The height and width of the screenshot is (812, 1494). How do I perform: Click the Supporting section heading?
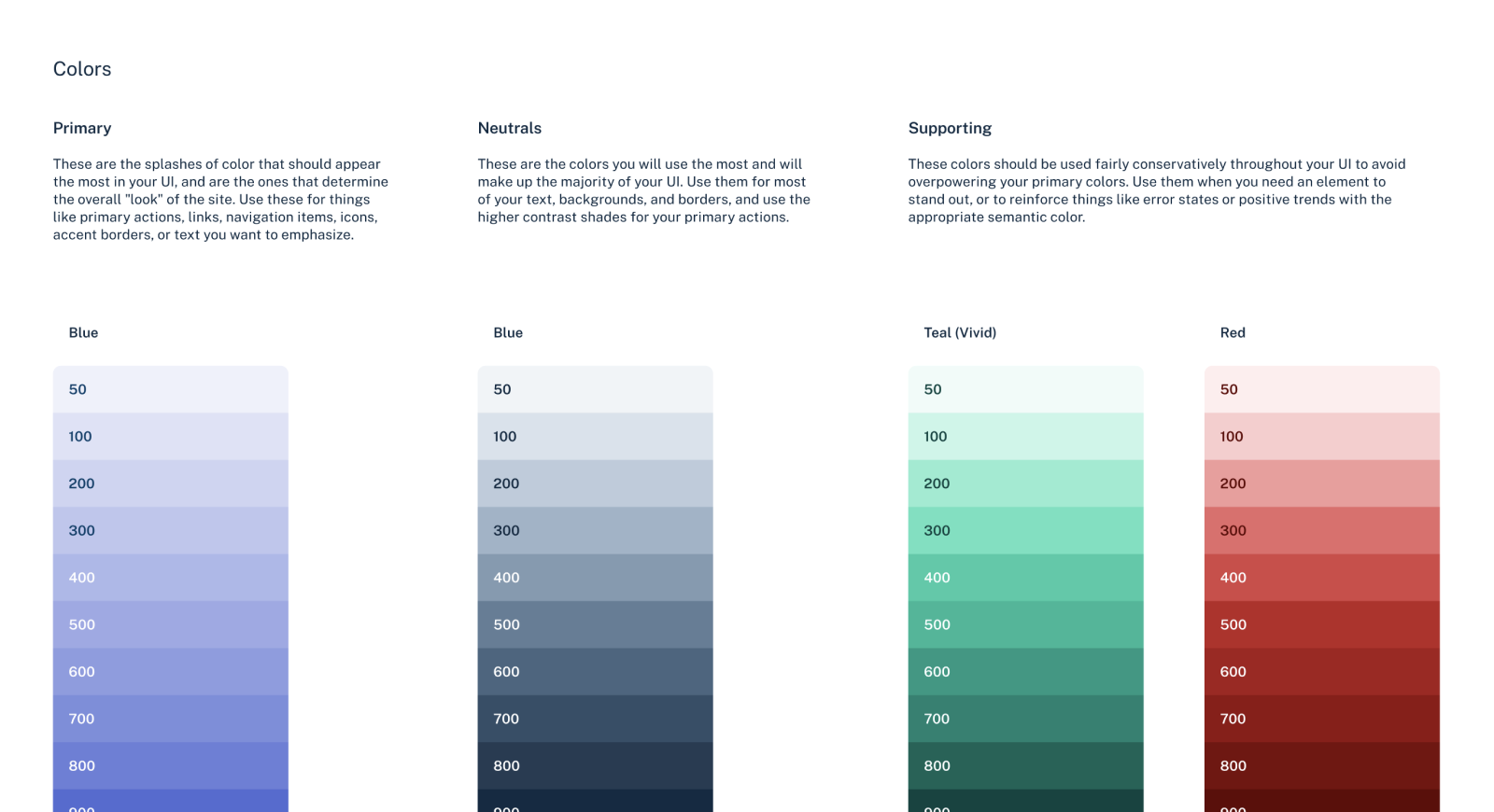tap(950, 128)
